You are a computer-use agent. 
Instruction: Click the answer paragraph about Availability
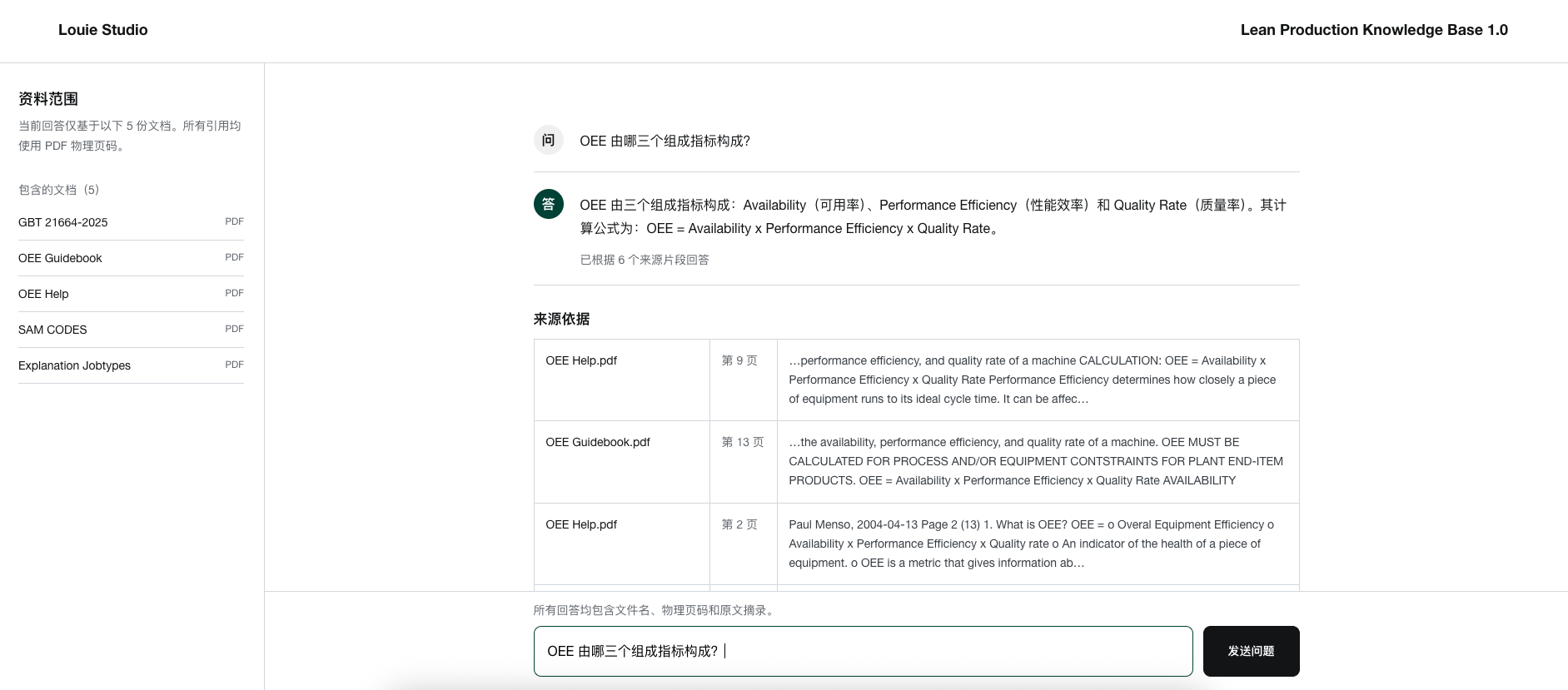click(933, 216)
